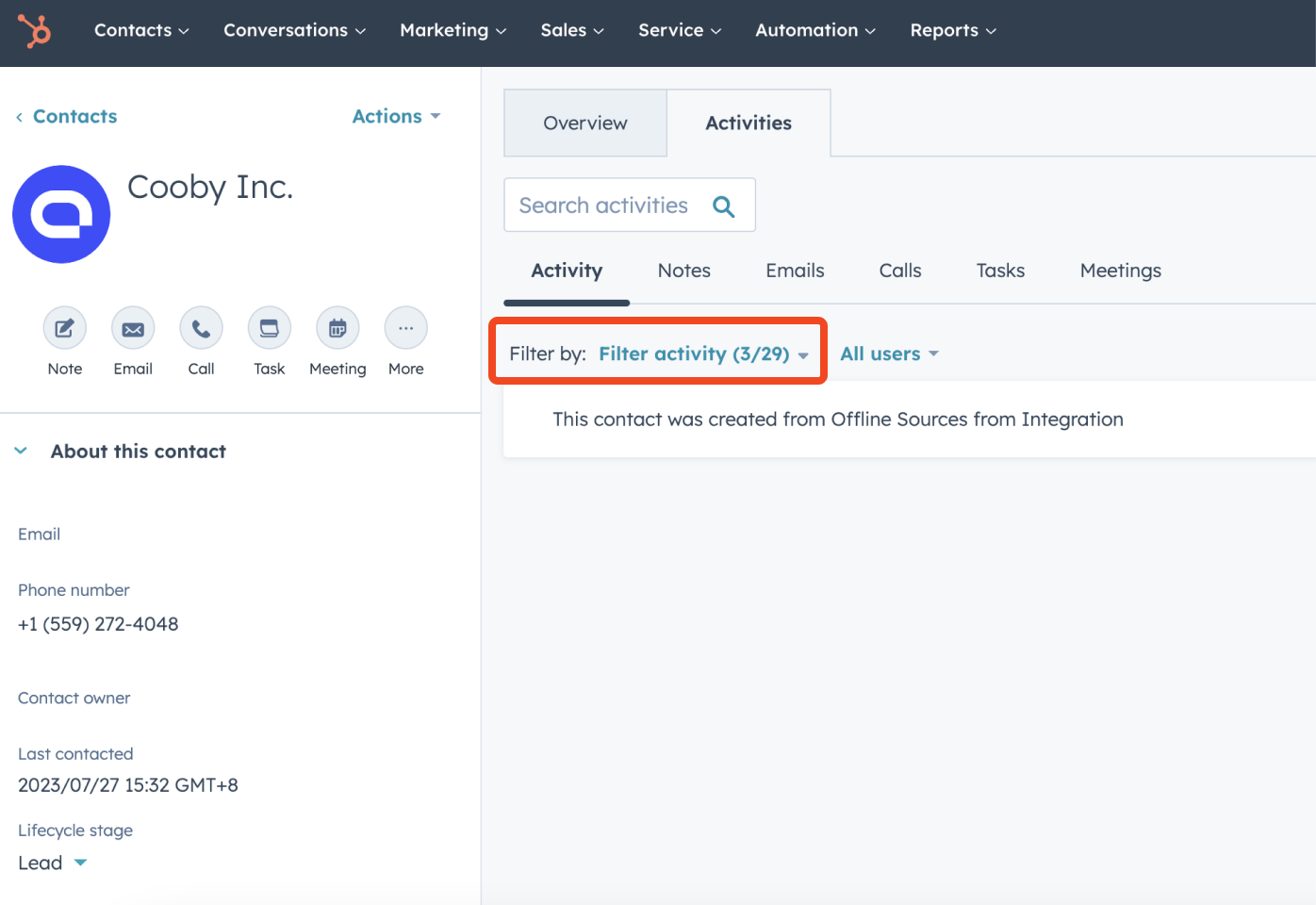Image resolution: width=1316 pixels, height=905 pixels.
Task: Click the Note pencil icon
Action: tap(65, 328)
